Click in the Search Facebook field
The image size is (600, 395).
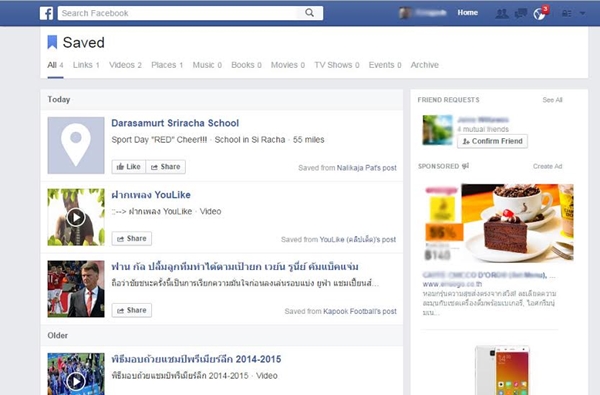click(x=190, y=13)
